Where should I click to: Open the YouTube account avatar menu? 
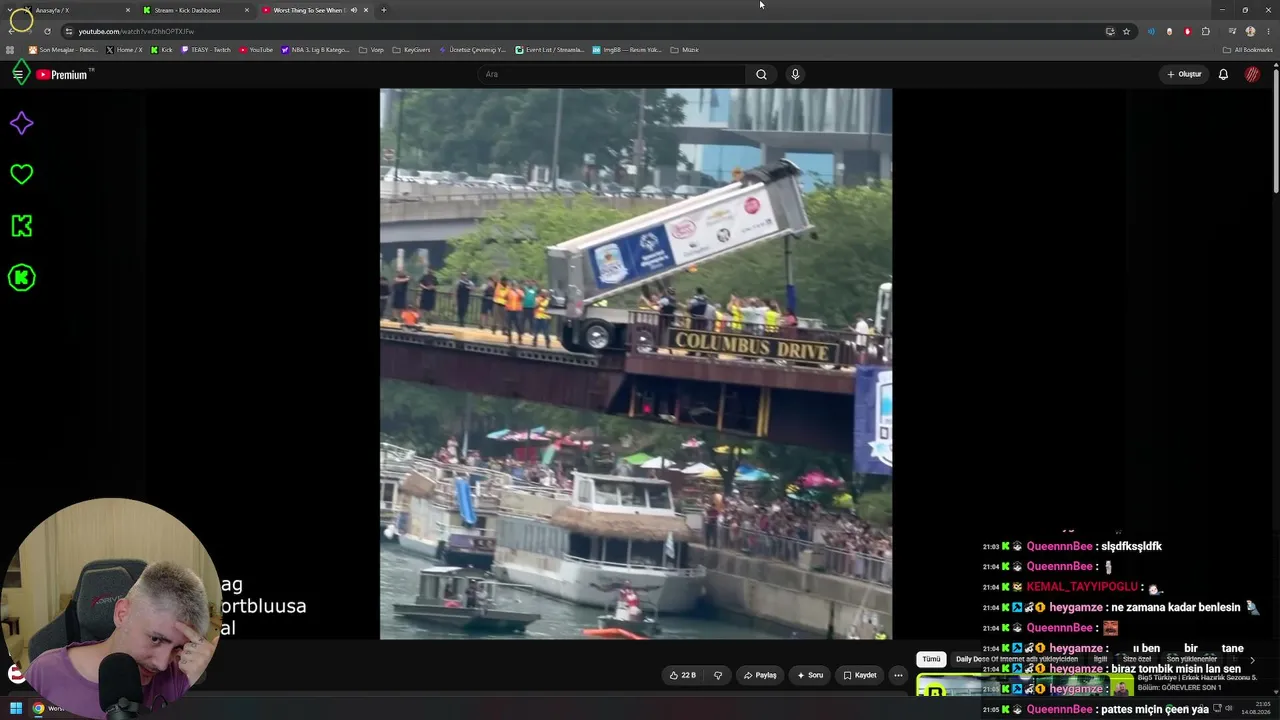[1252, 74]
